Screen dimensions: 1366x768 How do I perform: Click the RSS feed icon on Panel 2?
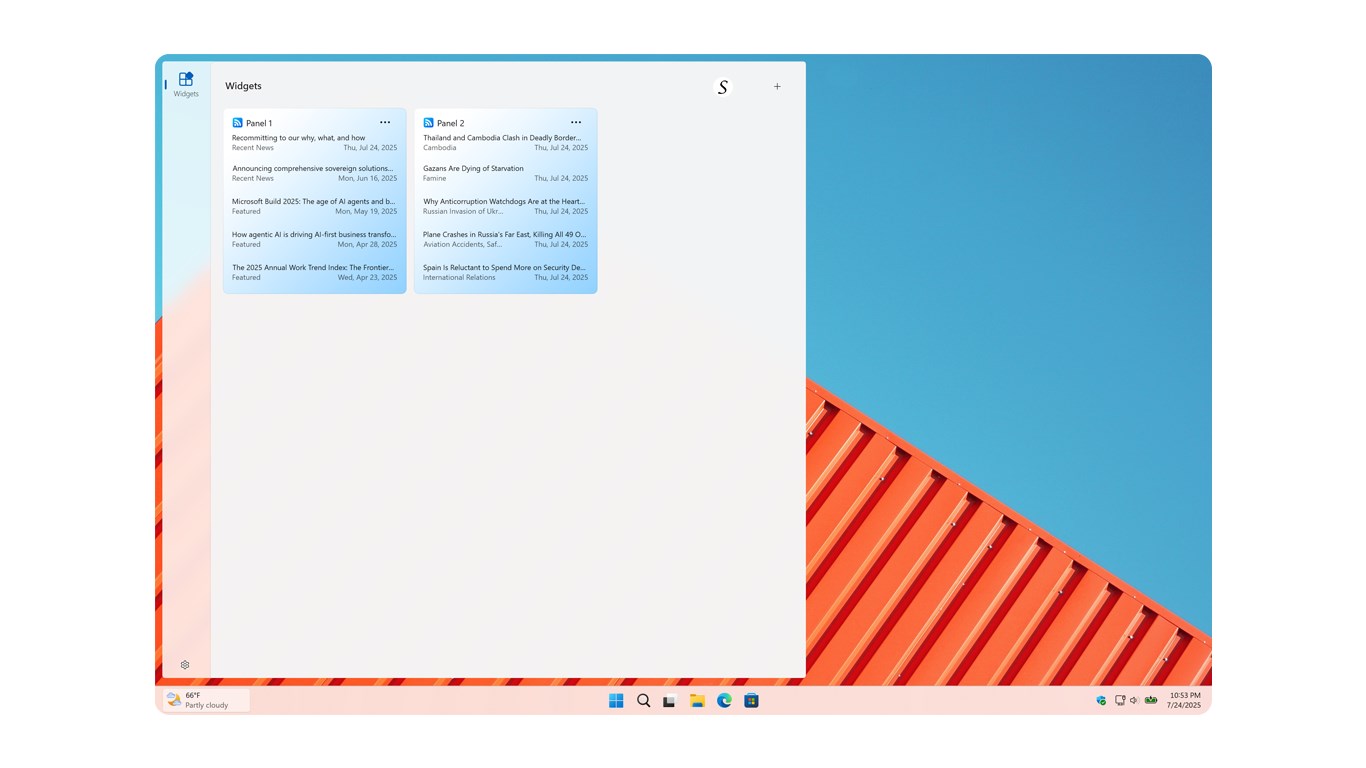[x=428, y=122]
